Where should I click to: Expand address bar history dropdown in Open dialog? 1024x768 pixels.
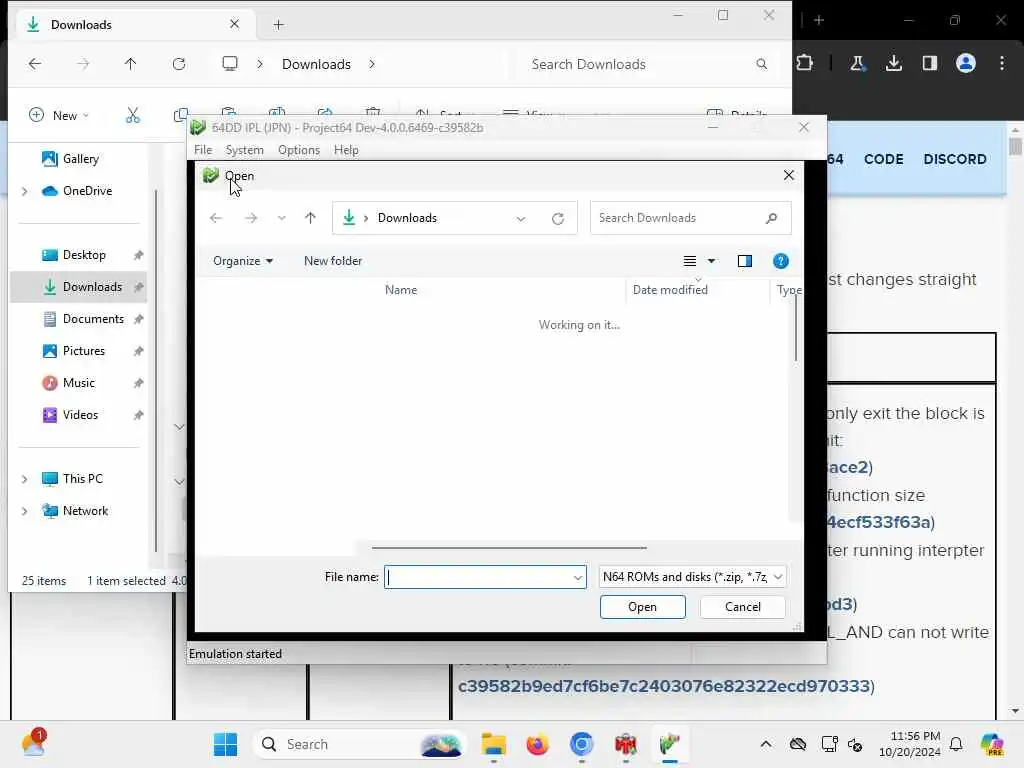coord(520,219)
